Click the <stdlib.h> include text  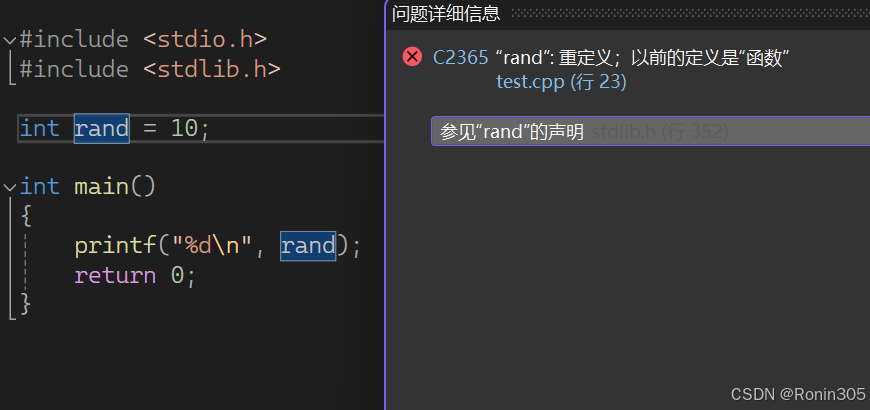coord(212,69)
